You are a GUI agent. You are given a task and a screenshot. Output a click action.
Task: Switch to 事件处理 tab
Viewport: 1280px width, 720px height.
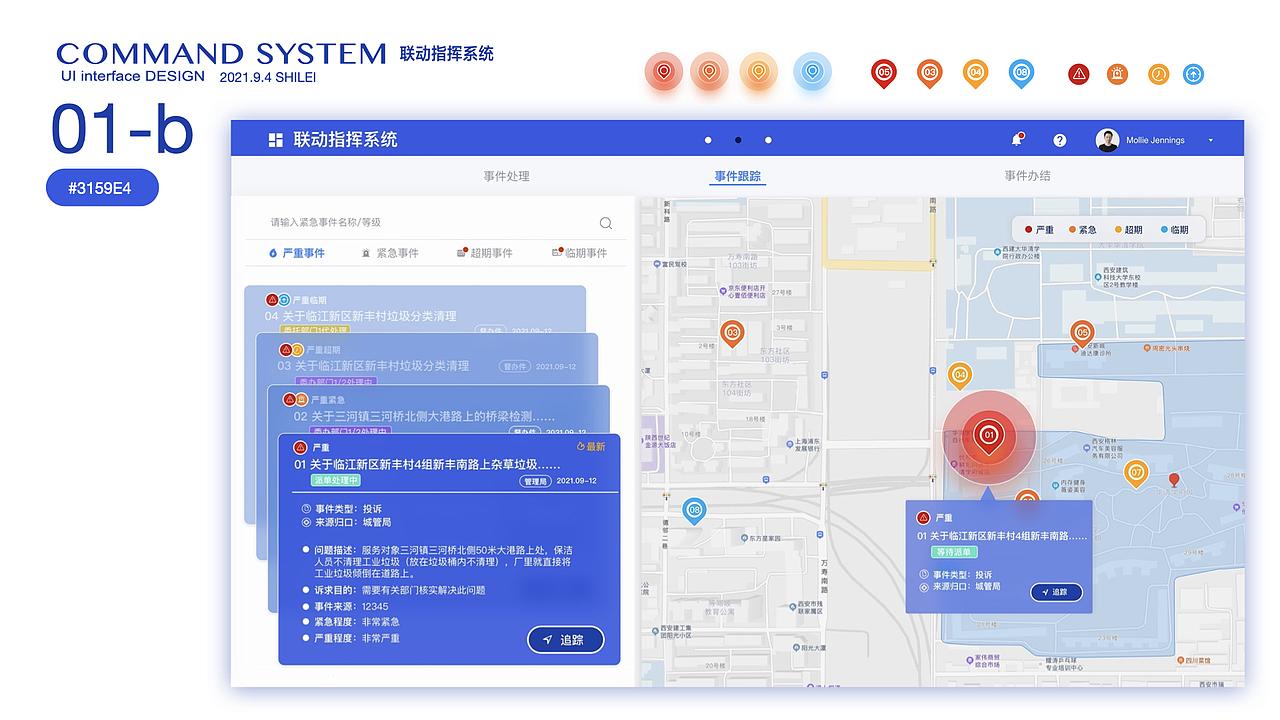point(506,176)
